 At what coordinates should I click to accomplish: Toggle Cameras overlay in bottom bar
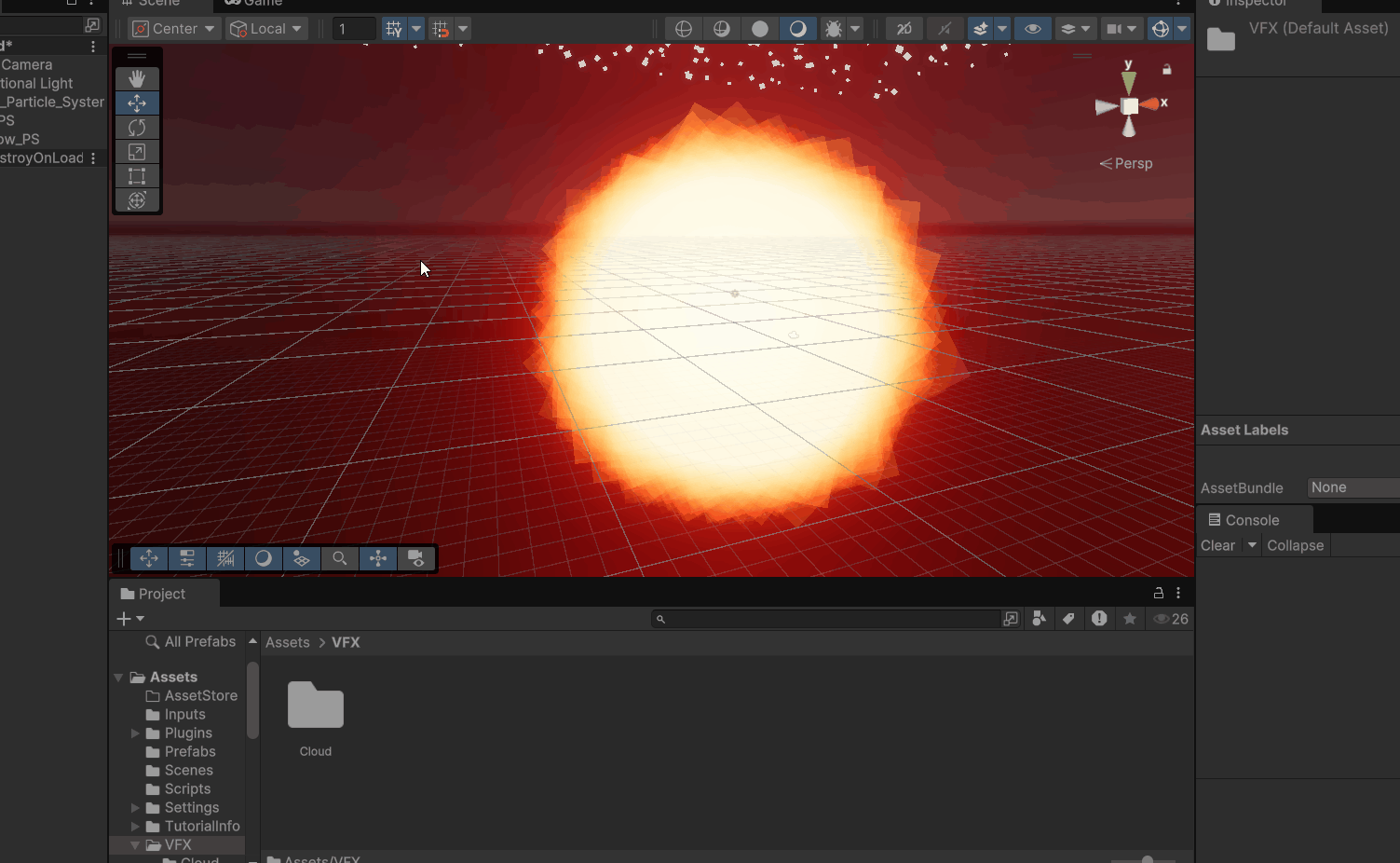pyautogui.click(x=416, y=558)
